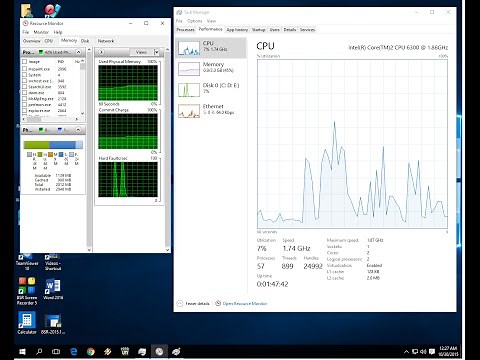This screenshot has width=480, height=360.
Task: Collapse details using the Fewer details arrow icon
Action: click(x=180, y=303)
